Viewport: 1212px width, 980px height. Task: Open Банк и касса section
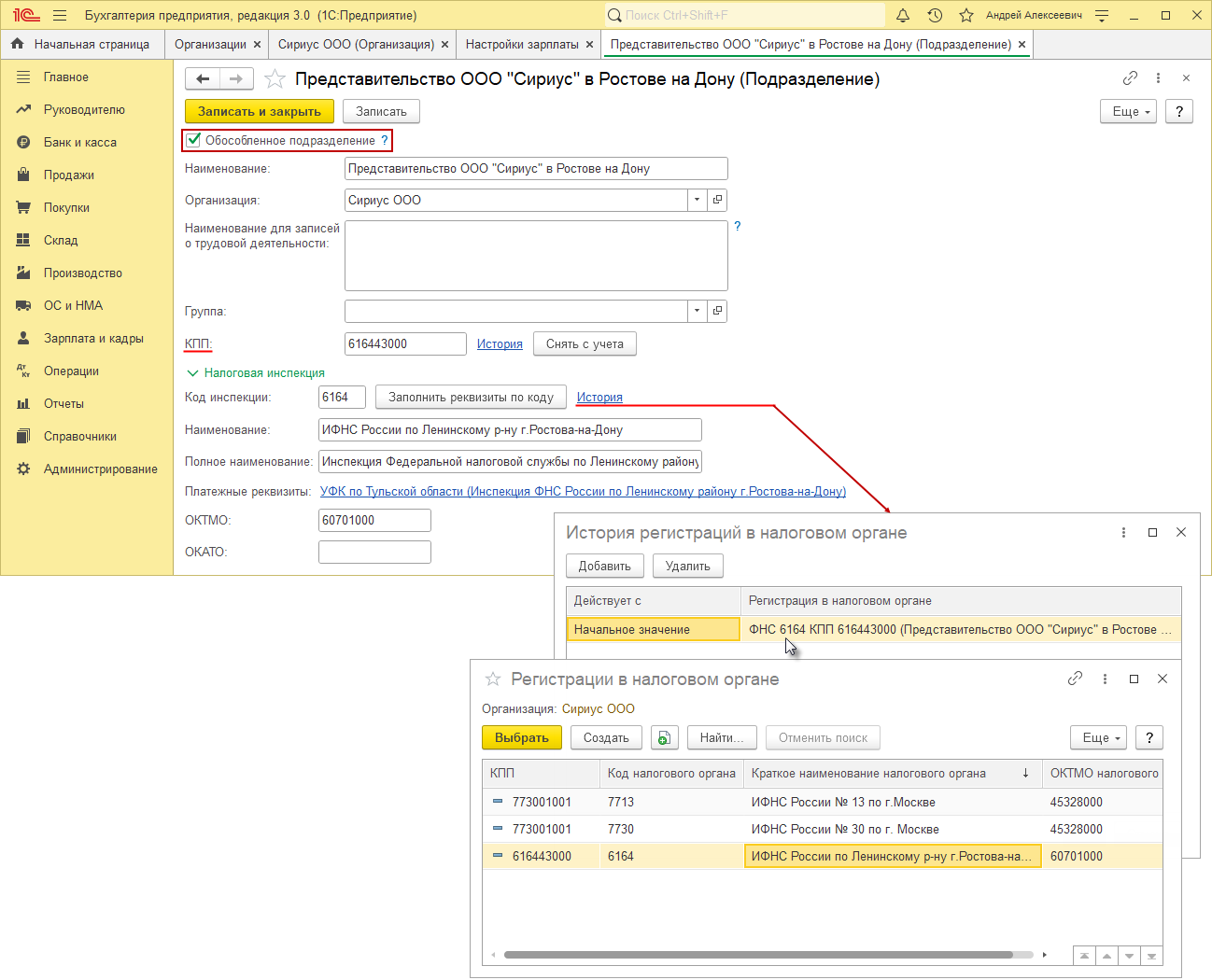pyautogui.click(x=79, y=143)
